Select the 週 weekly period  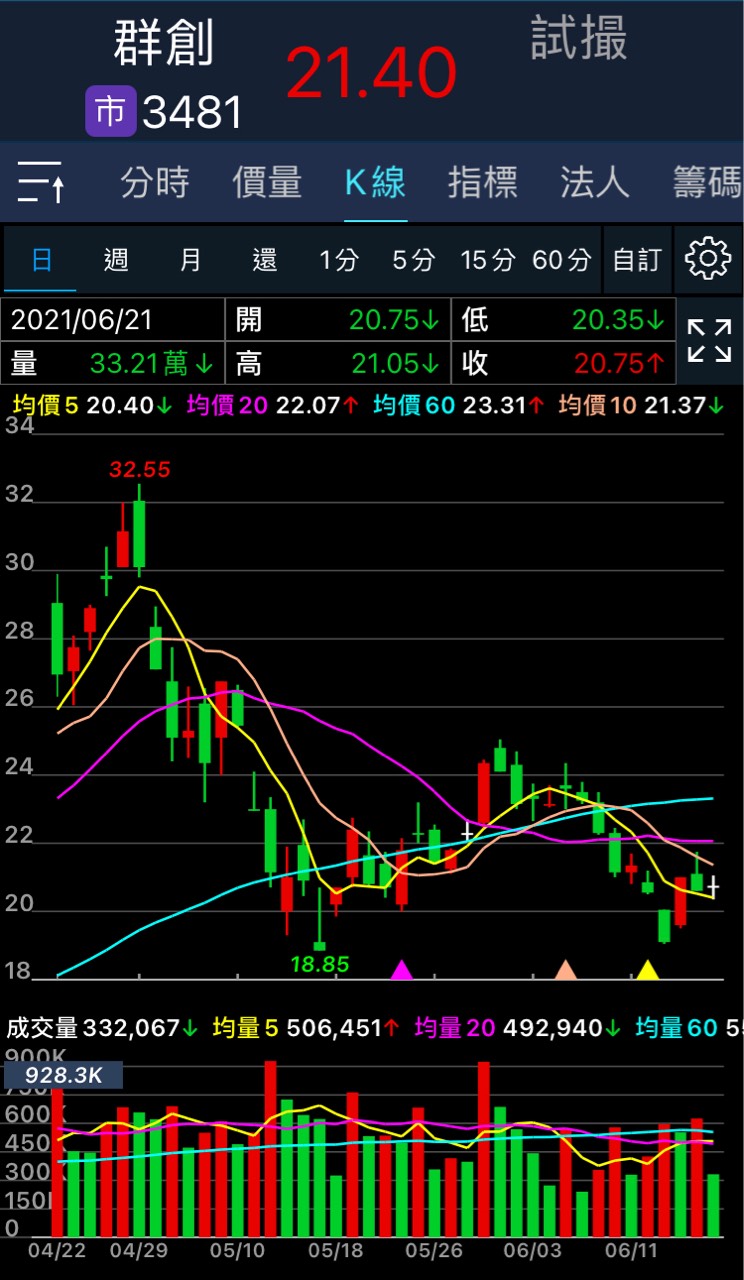tap(116, 261)
